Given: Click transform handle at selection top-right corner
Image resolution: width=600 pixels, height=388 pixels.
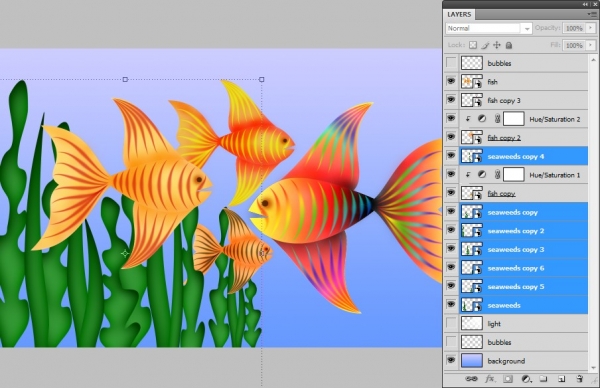Looking at the screenshot, I should 262,80.
